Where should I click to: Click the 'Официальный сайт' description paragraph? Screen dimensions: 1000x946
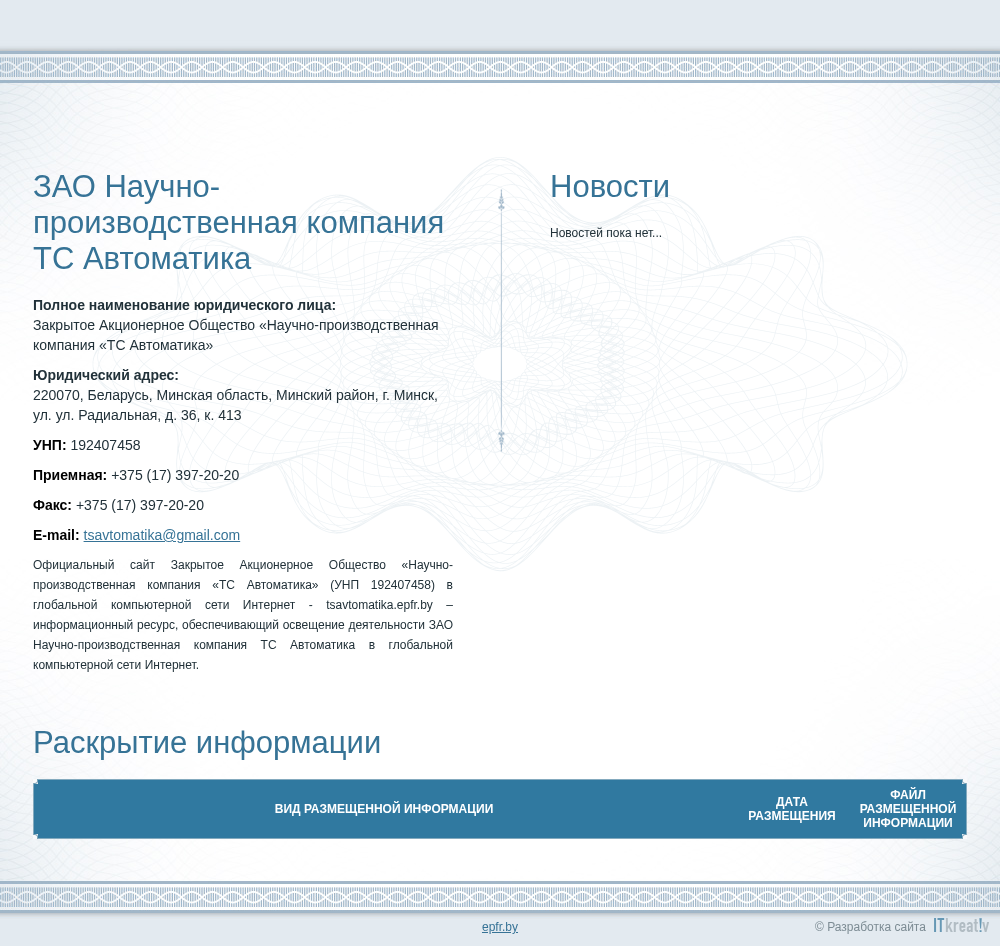(x=243, y=615)
